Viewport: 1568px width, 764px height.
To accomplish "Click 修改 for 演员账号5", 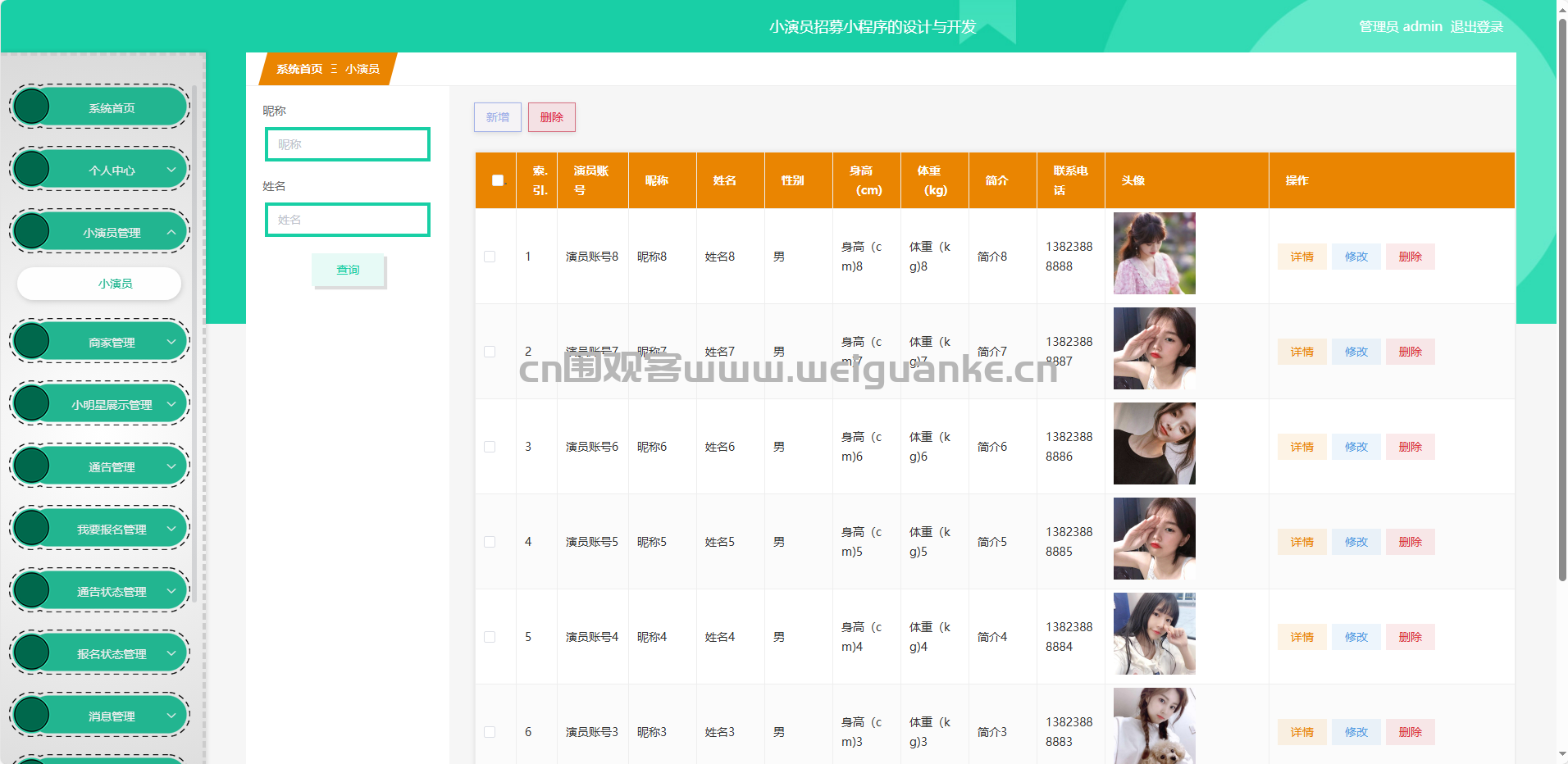I will click(x=1356, y=542).
